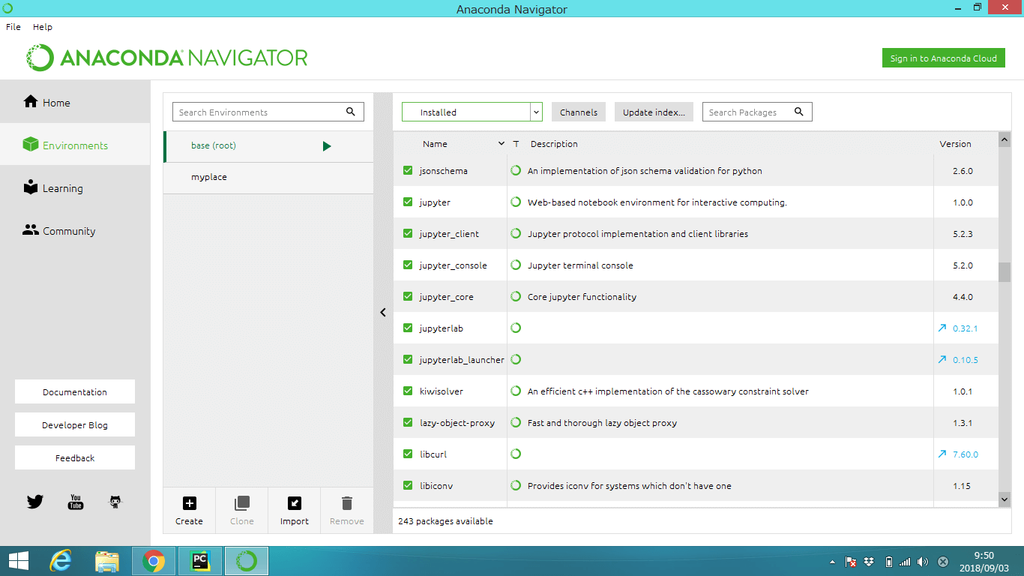
Task: Toggle the jsonschema package checkbox
Action: [x=408, y=170]
